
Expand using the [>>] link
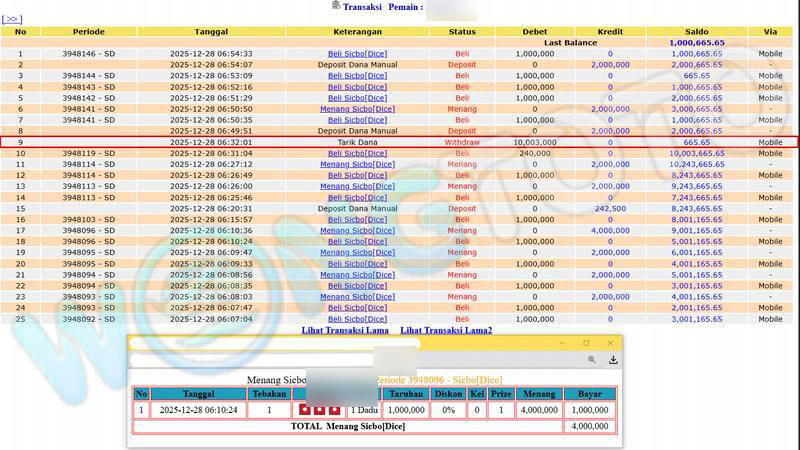pos(12,19)
